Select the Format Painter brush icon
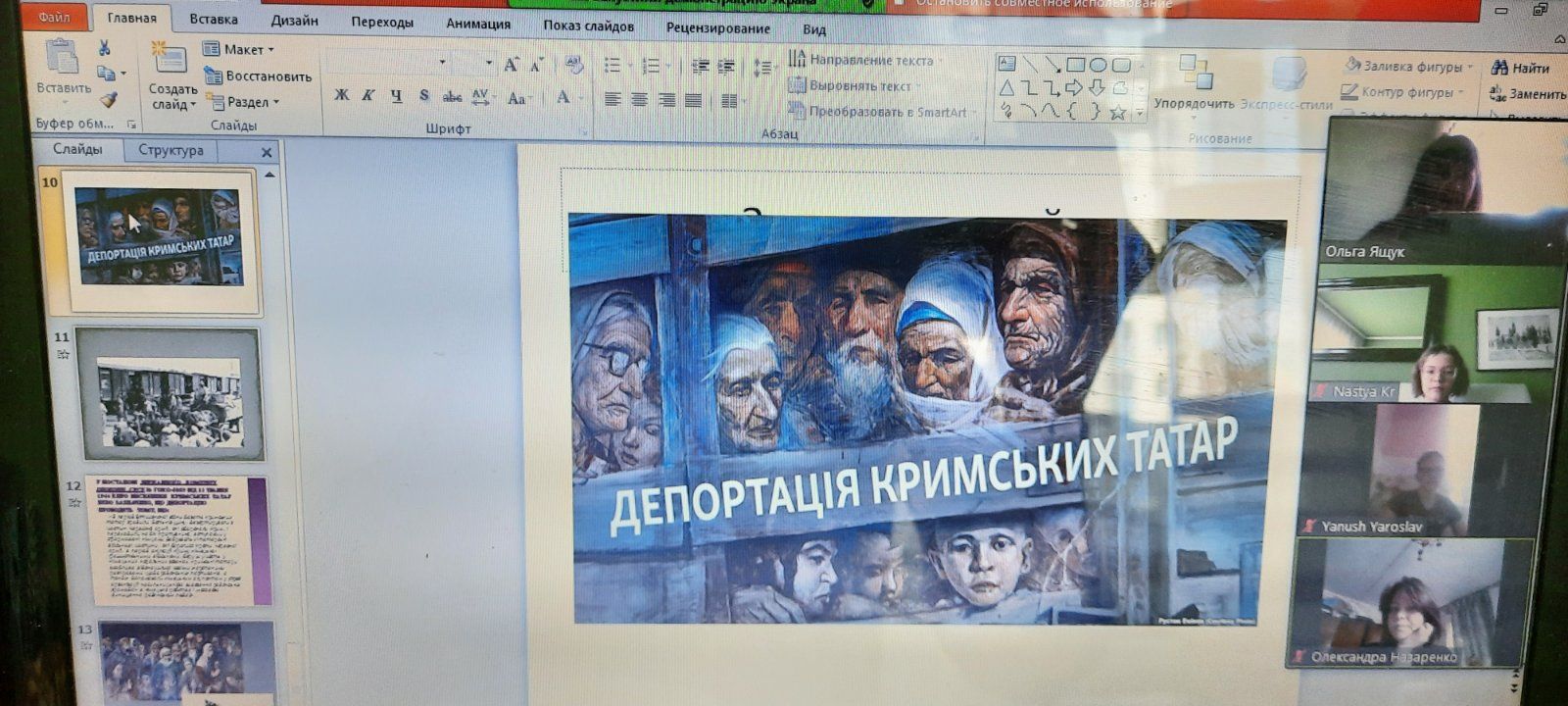Viewport: 1568px width, 706px height. pyautogui.click(x=108, y=99)
